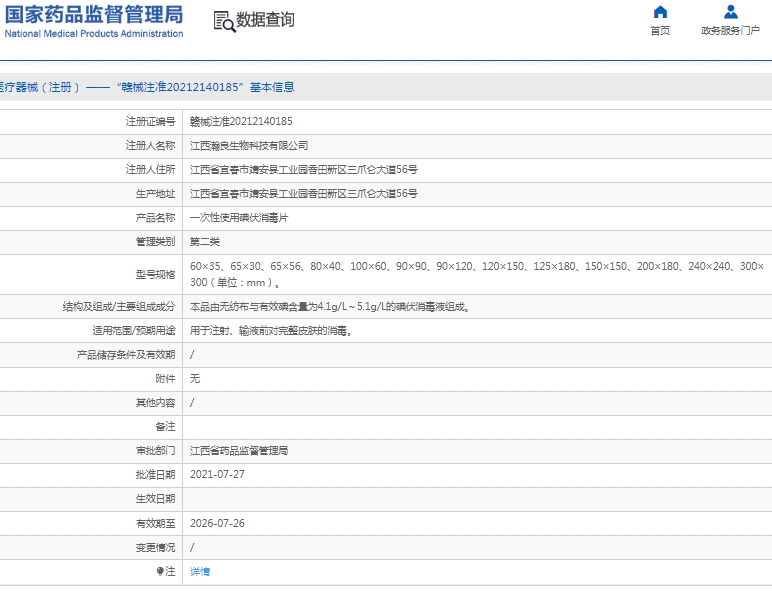
Task: Select approving department 江西省药品监督管理局
Action: click(x=239, y=451)
